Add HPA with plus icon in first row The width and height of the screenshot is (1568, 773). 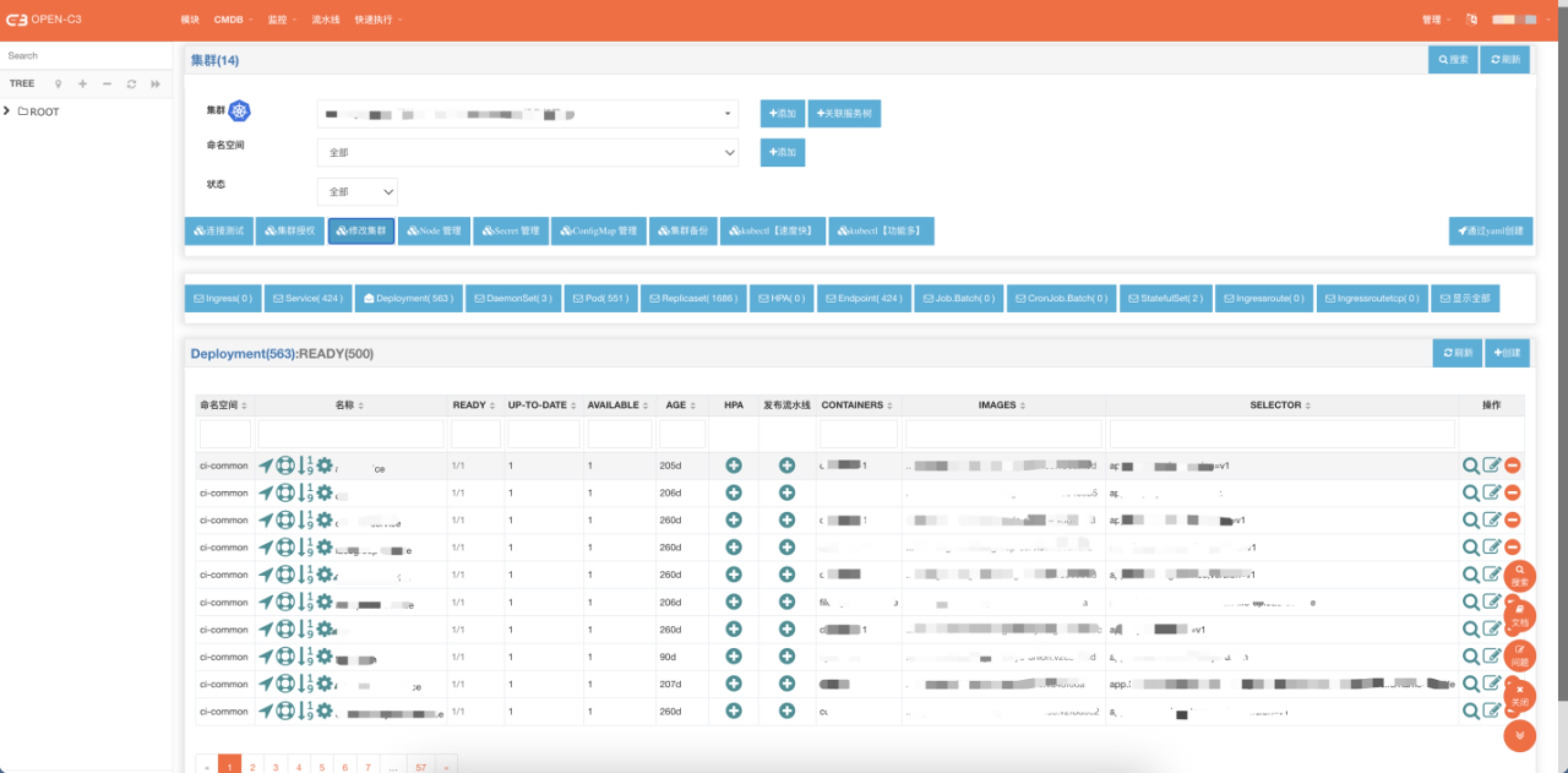coord(733,466)
